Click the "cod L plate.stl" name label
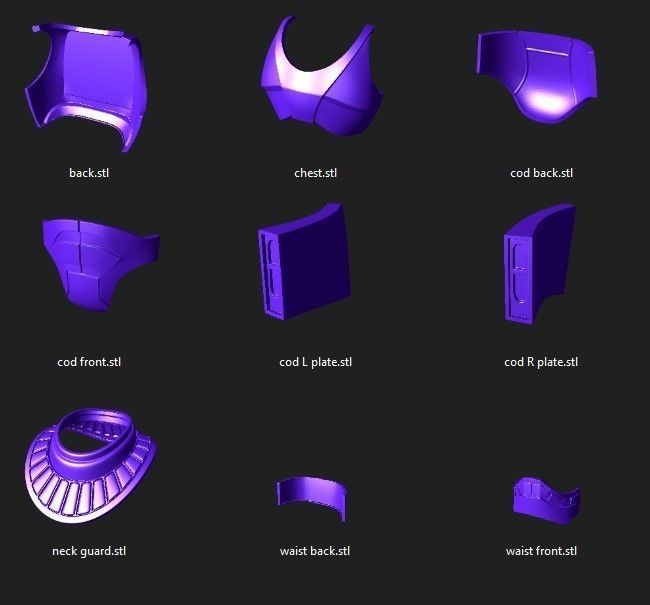Screen dimensions: 650x605 point(315,362)
